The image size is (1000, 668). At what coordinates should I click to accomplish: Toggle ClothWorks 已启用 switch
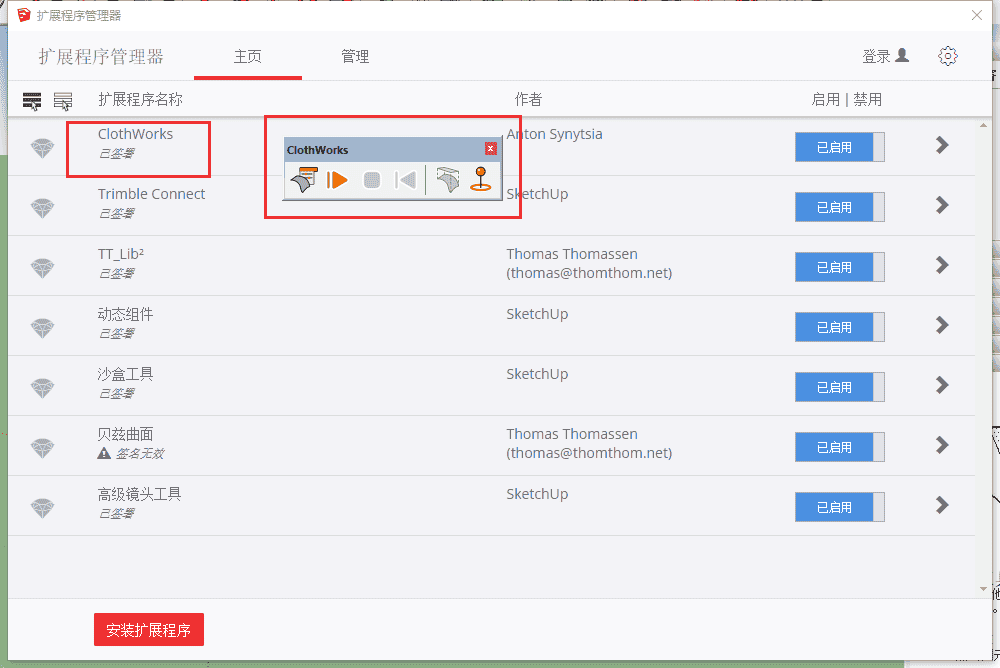pyautogui.click(x=839, y=147)
